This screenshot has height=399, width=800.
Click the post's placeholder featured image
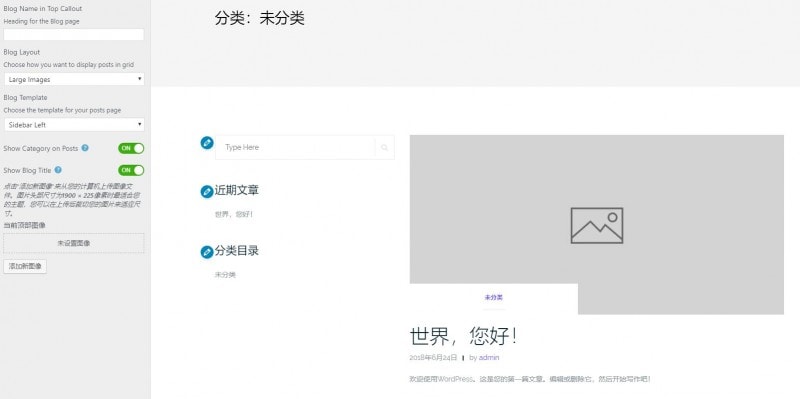(596, 225)
